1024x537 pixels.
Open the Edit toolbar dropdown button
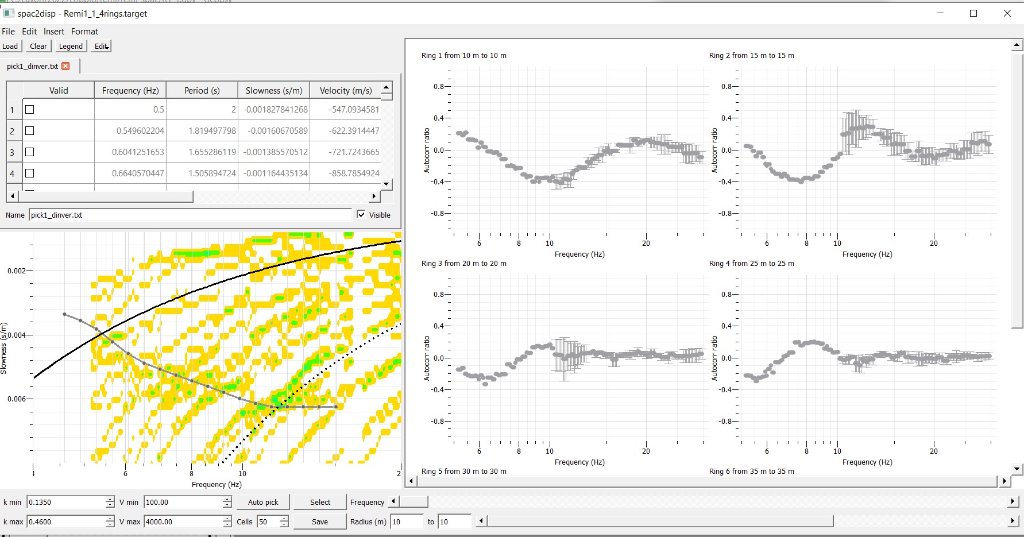tap(101, 46)
